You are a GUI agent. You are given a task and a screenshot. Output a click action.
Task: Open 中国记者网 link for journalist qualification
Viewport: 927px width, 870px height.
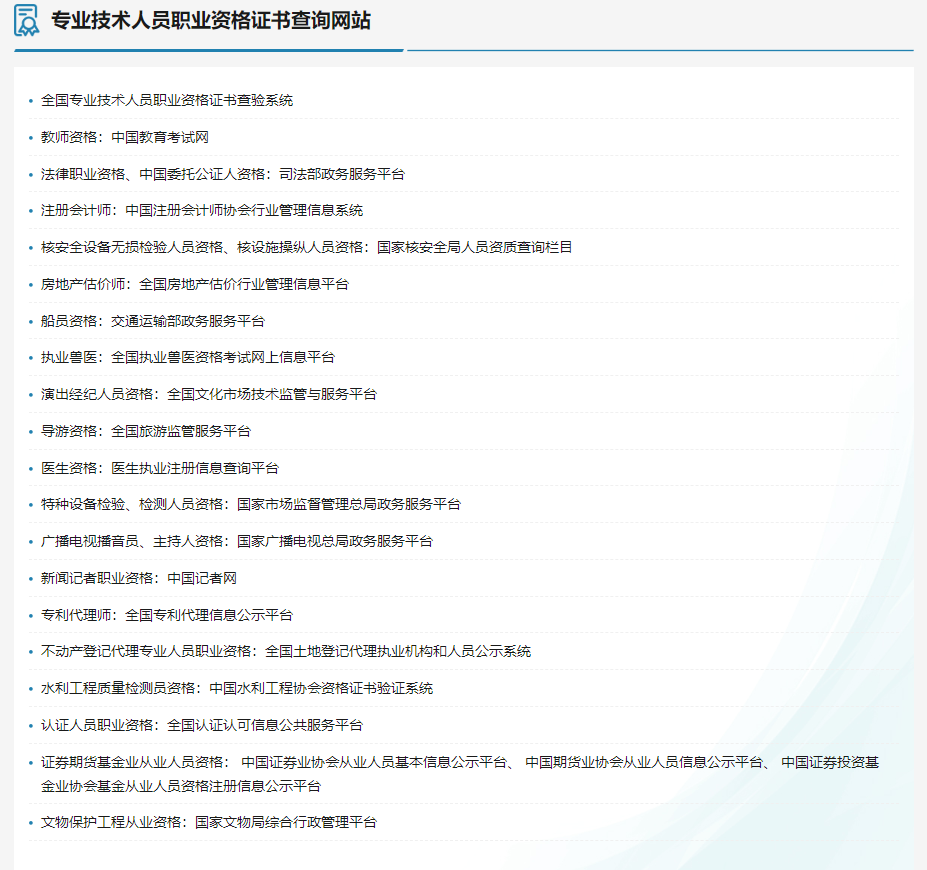pyautogui.click(x=202, y=579)
